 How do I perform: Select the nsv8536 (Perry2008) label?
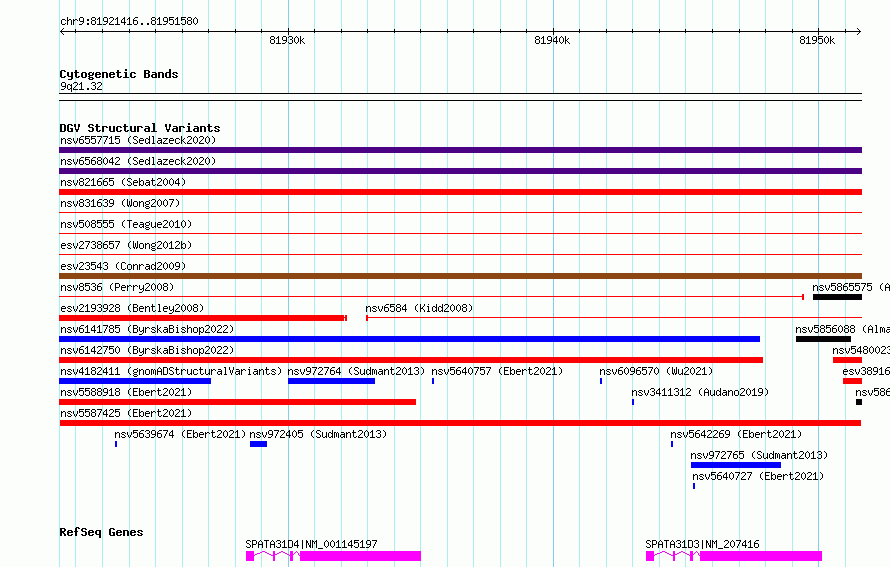(x=117, y=287)
